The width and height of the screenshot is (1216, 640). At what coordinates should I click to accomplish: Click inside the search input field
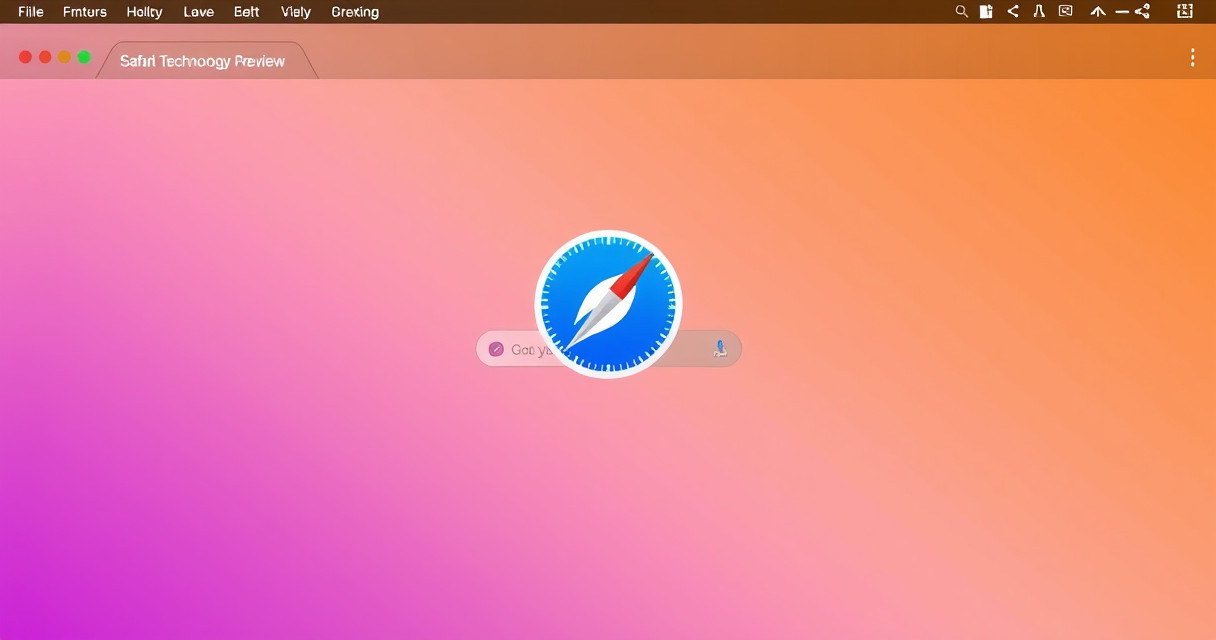click(x=526, y=350)
